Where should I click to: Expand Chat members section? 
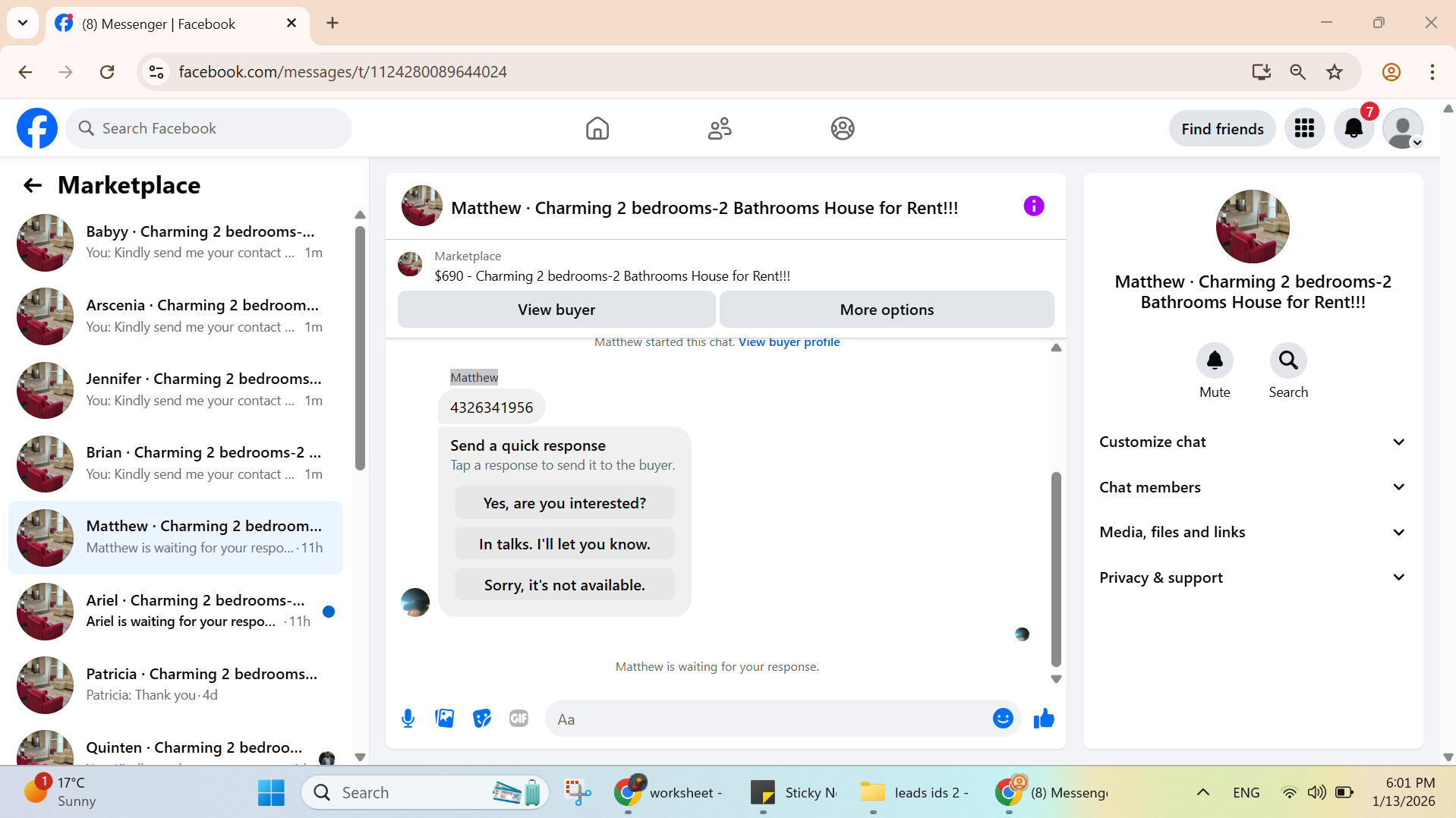(x=1253, y=487)
